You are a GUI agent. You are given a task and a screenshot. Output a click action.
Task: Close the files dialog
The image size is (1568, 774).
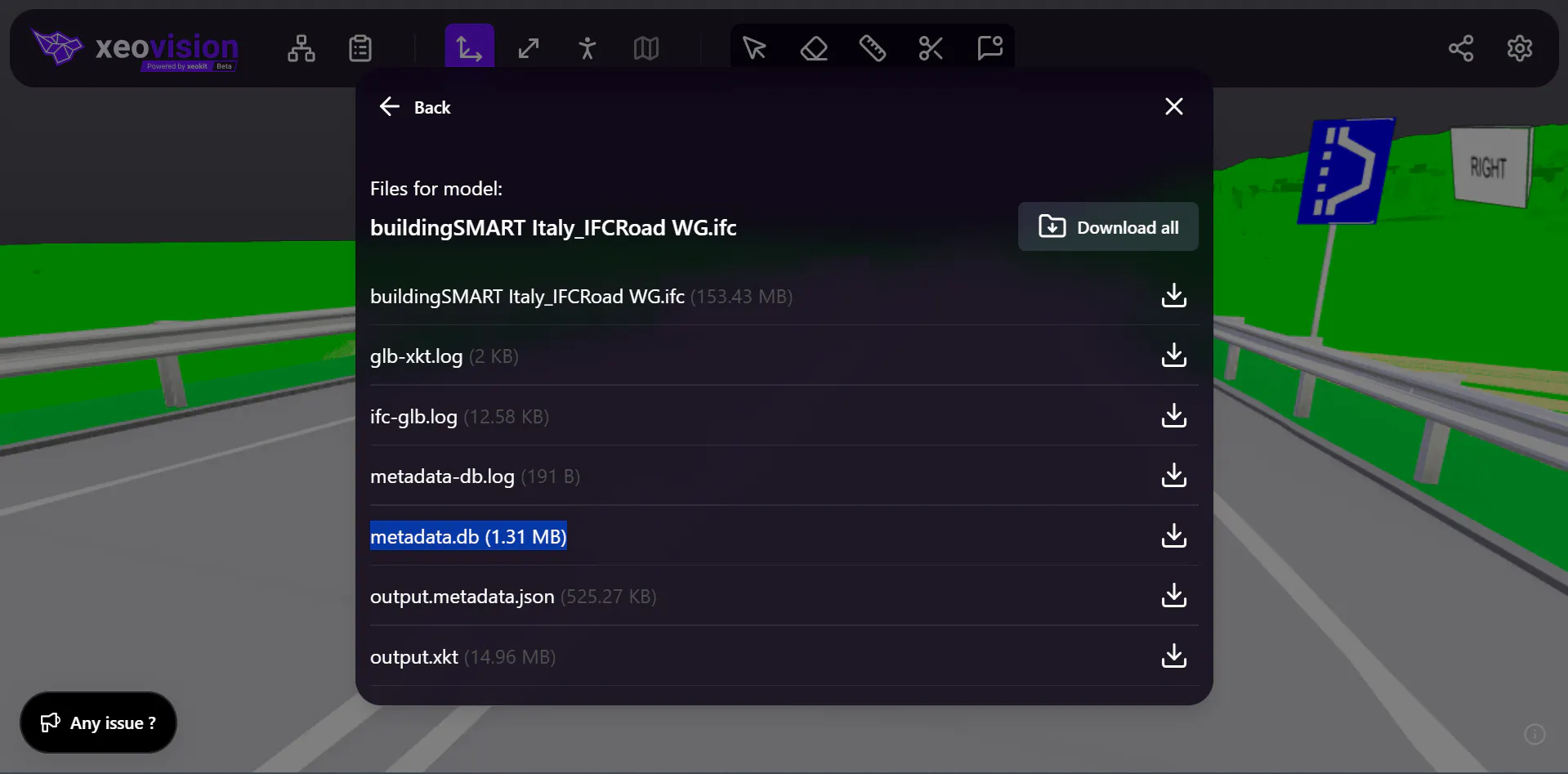(1174, 106)
